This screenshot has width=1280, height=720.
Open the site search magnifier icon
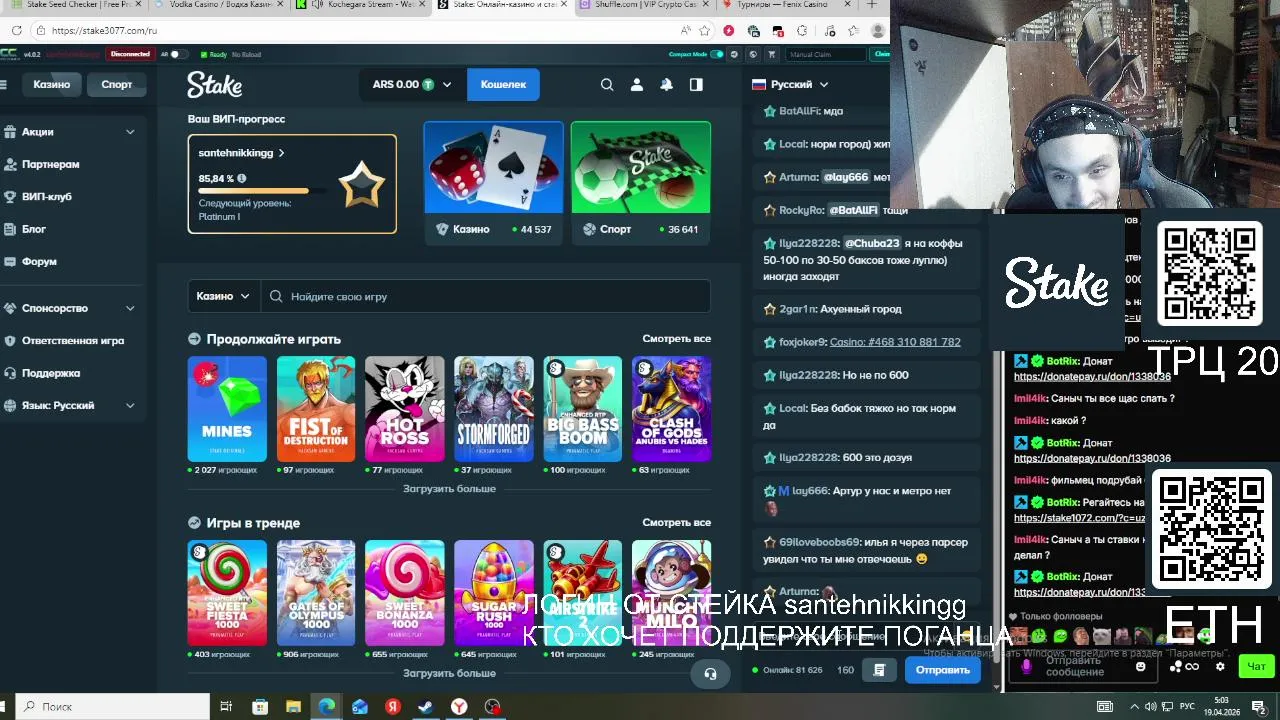tap(607, 85)
